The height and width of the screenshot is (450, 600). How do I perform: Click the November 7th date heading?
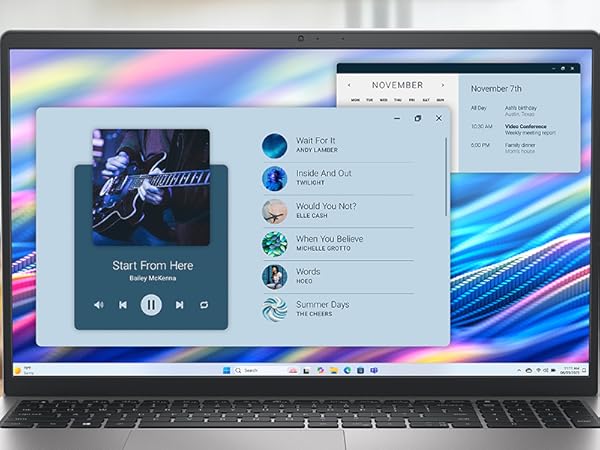(x=496, y=89)
